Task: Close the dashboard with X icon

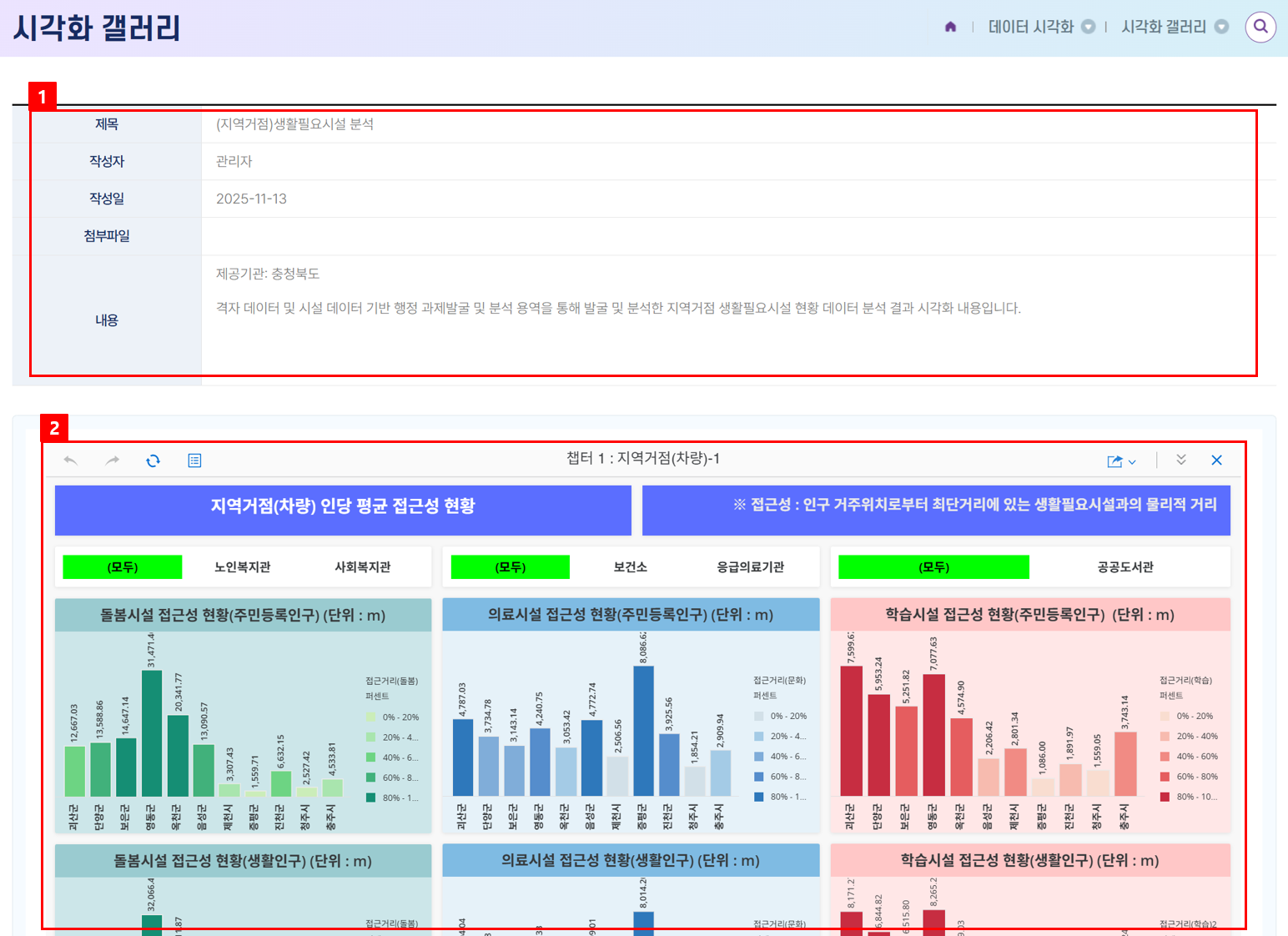Action: click(1216, 460)
